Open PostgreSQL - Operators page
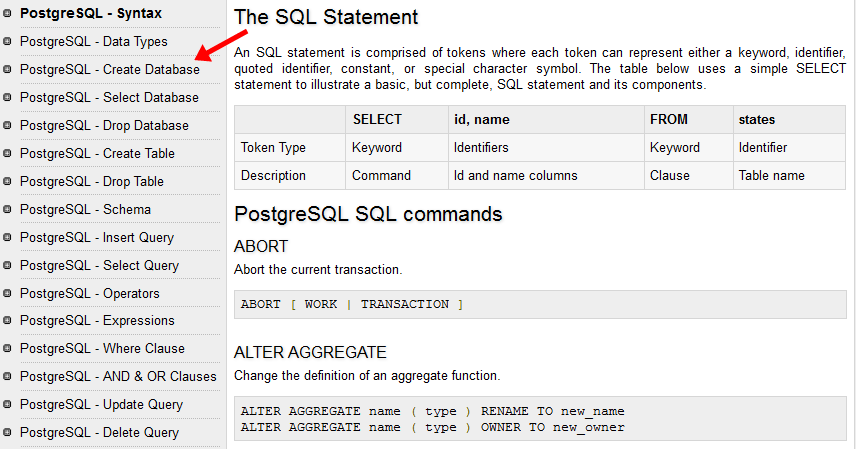Image resolution: width=856 pixels, height=449 pixels. click(89, 294)
